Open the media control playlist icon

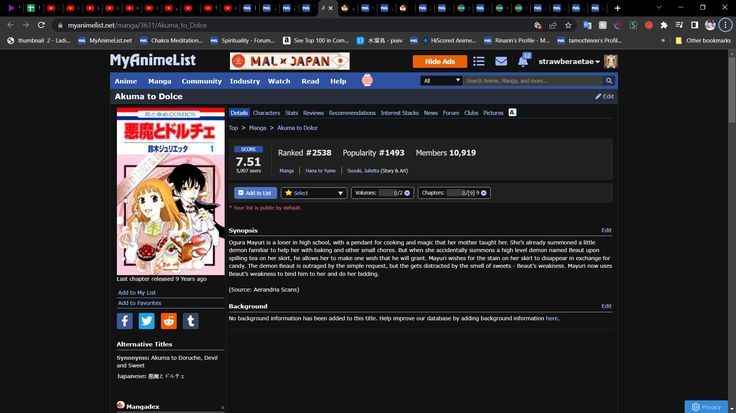[x=679, y=25]
